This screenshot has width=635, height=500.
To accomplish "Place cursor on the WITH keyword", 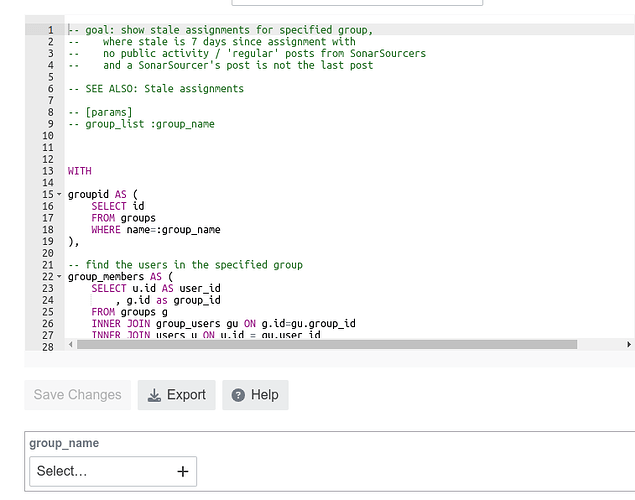I will tap(80, 171).
